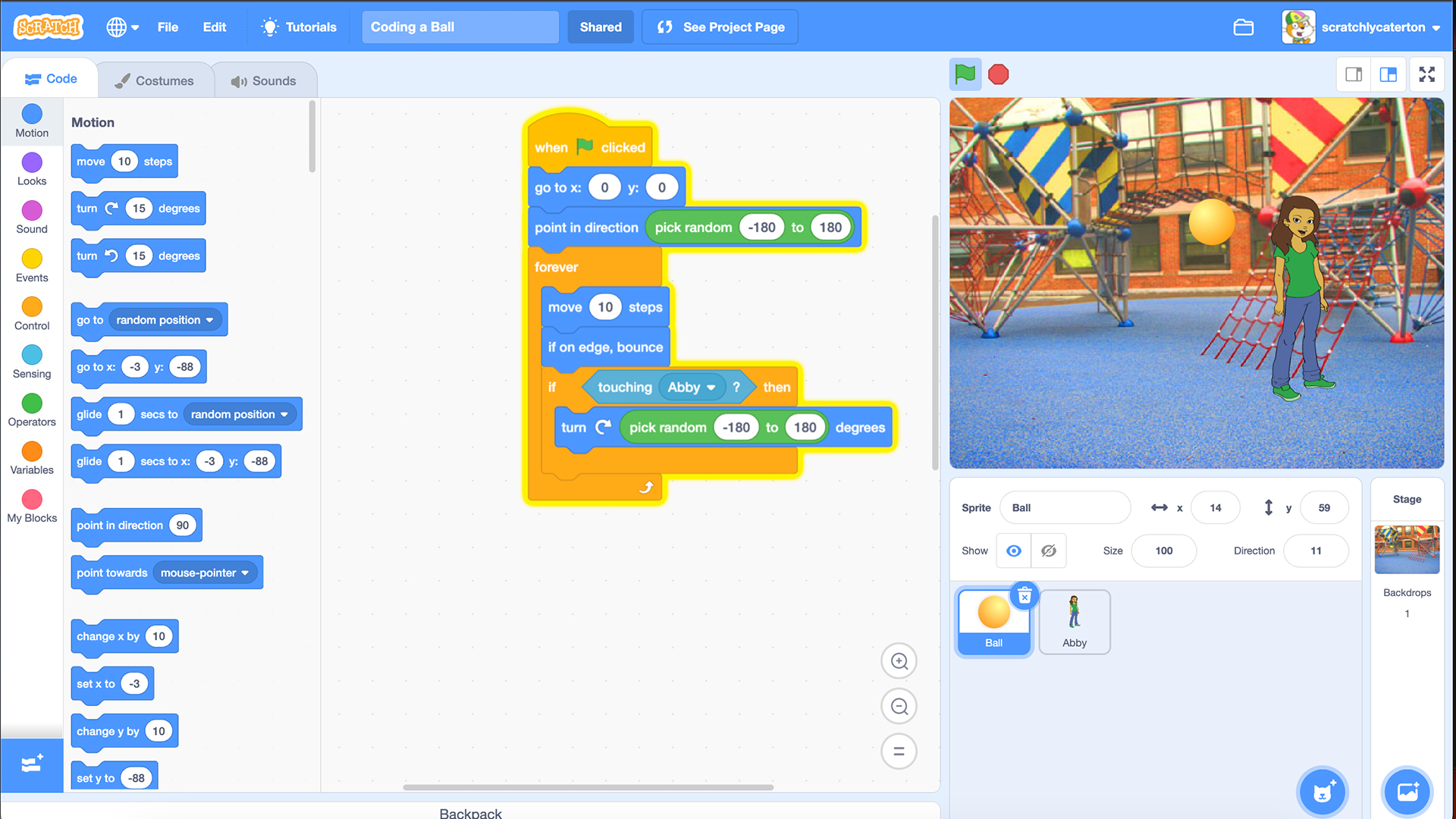
Task: Click See Project Page button
Action: (x=720, y=27)
